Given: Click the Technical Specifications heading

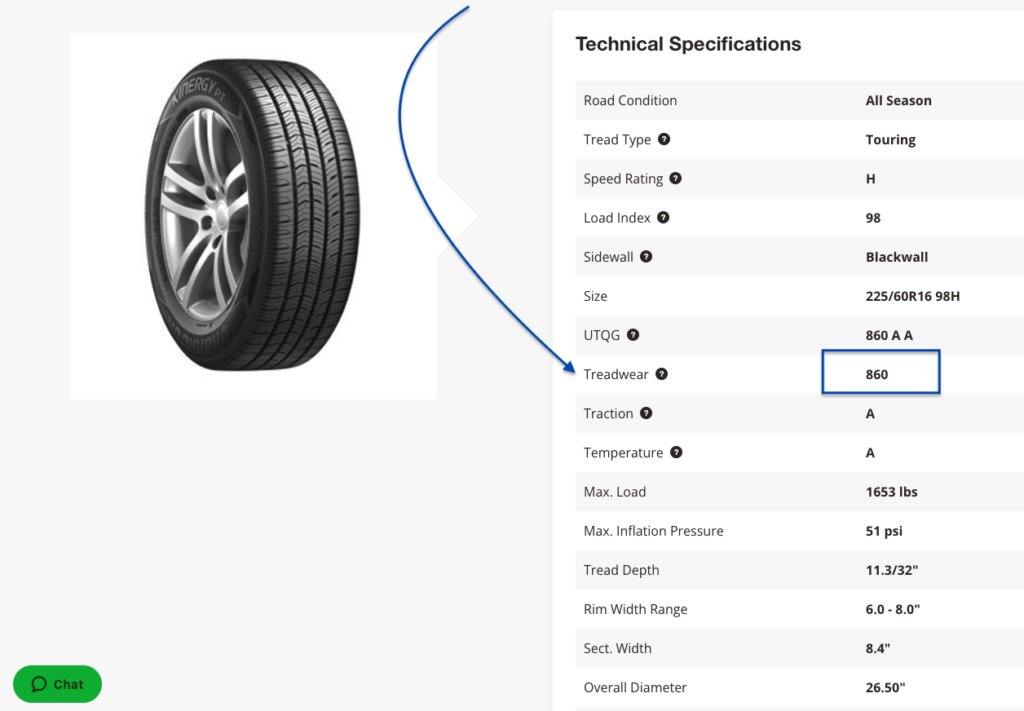Looking at the screenshot, I should tap(688, 44).
